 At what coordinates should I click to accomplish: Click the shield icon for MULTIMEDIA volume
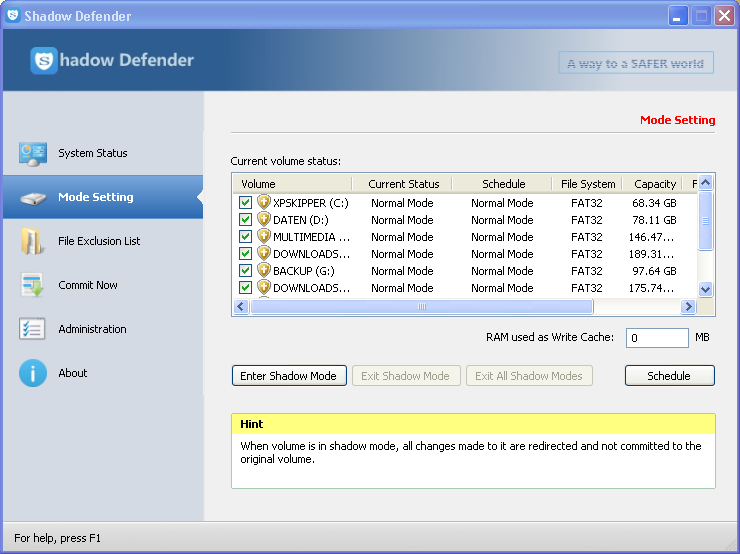point(264,236)
